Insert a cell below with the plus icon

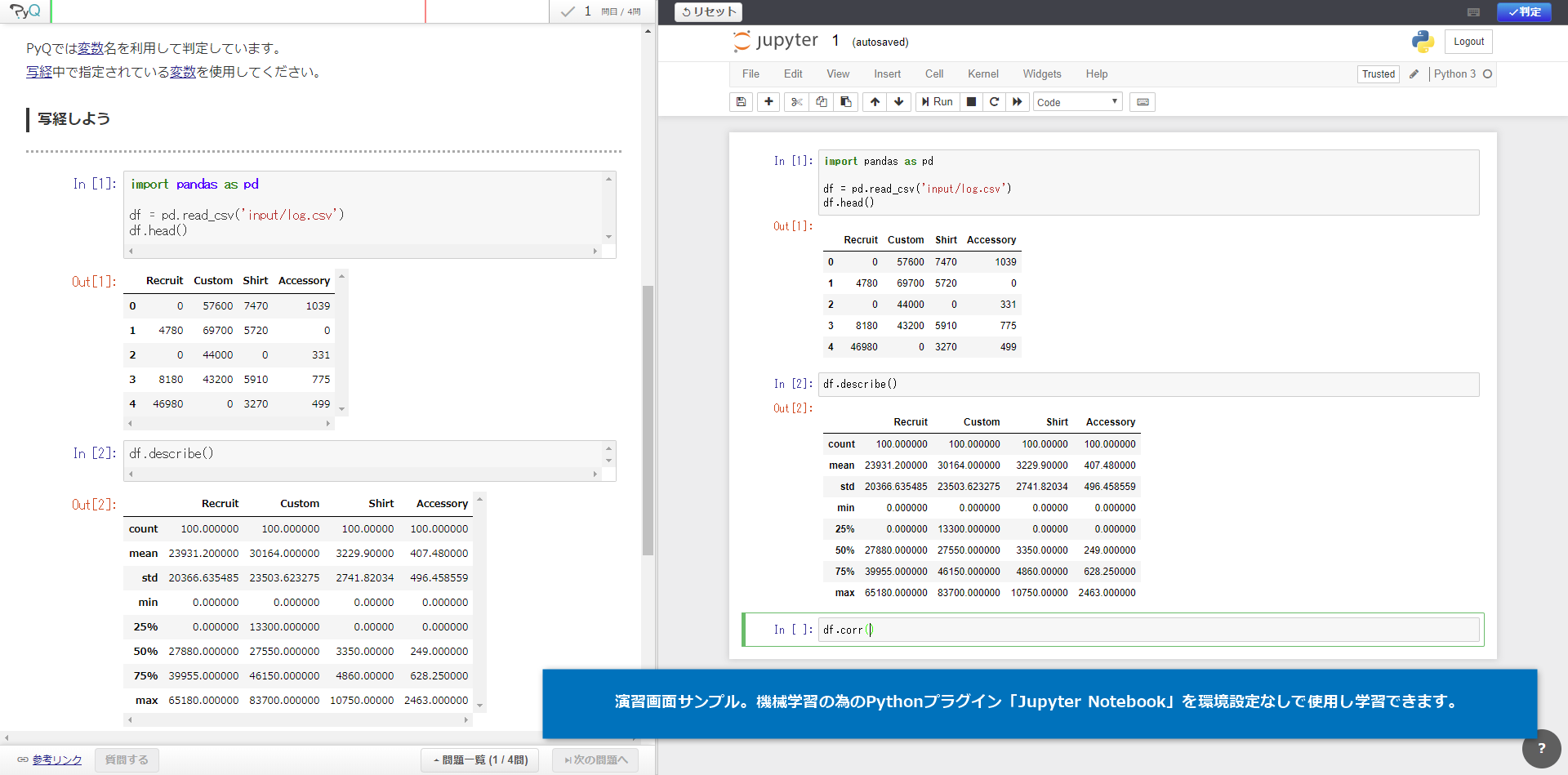pyautogui.click(x=768, y=102)
